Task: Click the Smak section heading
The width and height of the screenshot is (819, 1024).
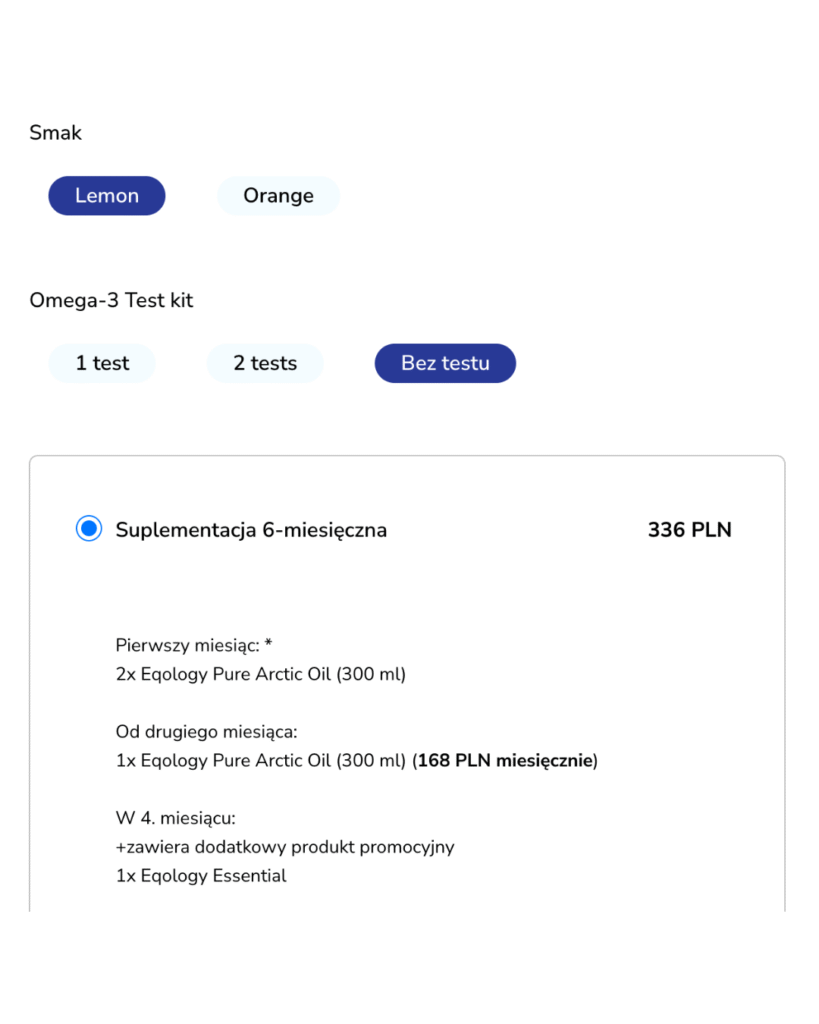Action: click(56, 133)
